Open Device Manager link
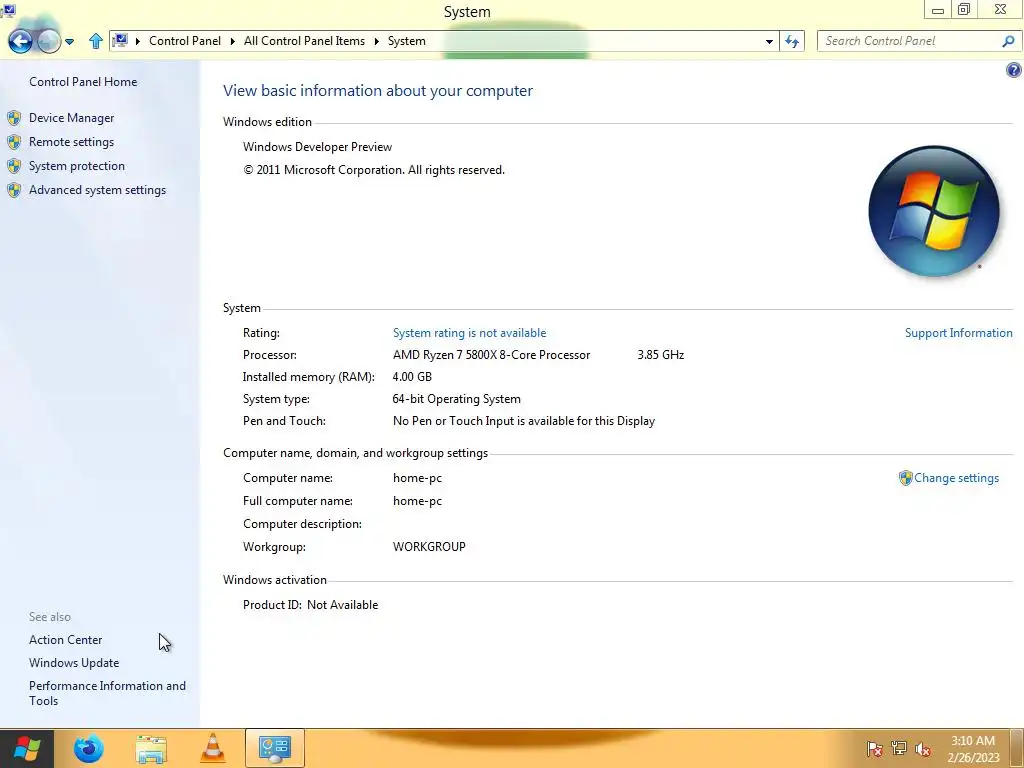The image size is (1024, 768). [71, 118]
